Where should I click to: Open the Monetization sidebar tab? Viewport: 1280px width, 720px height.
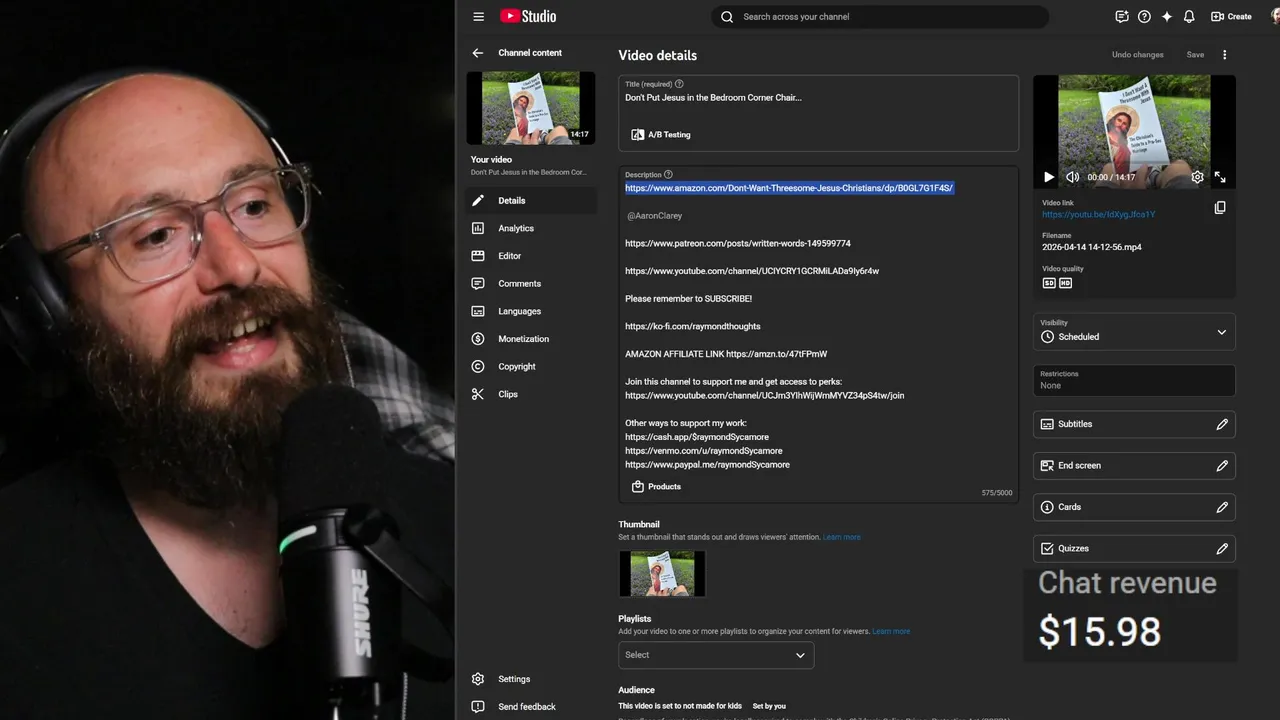[531, 339]
